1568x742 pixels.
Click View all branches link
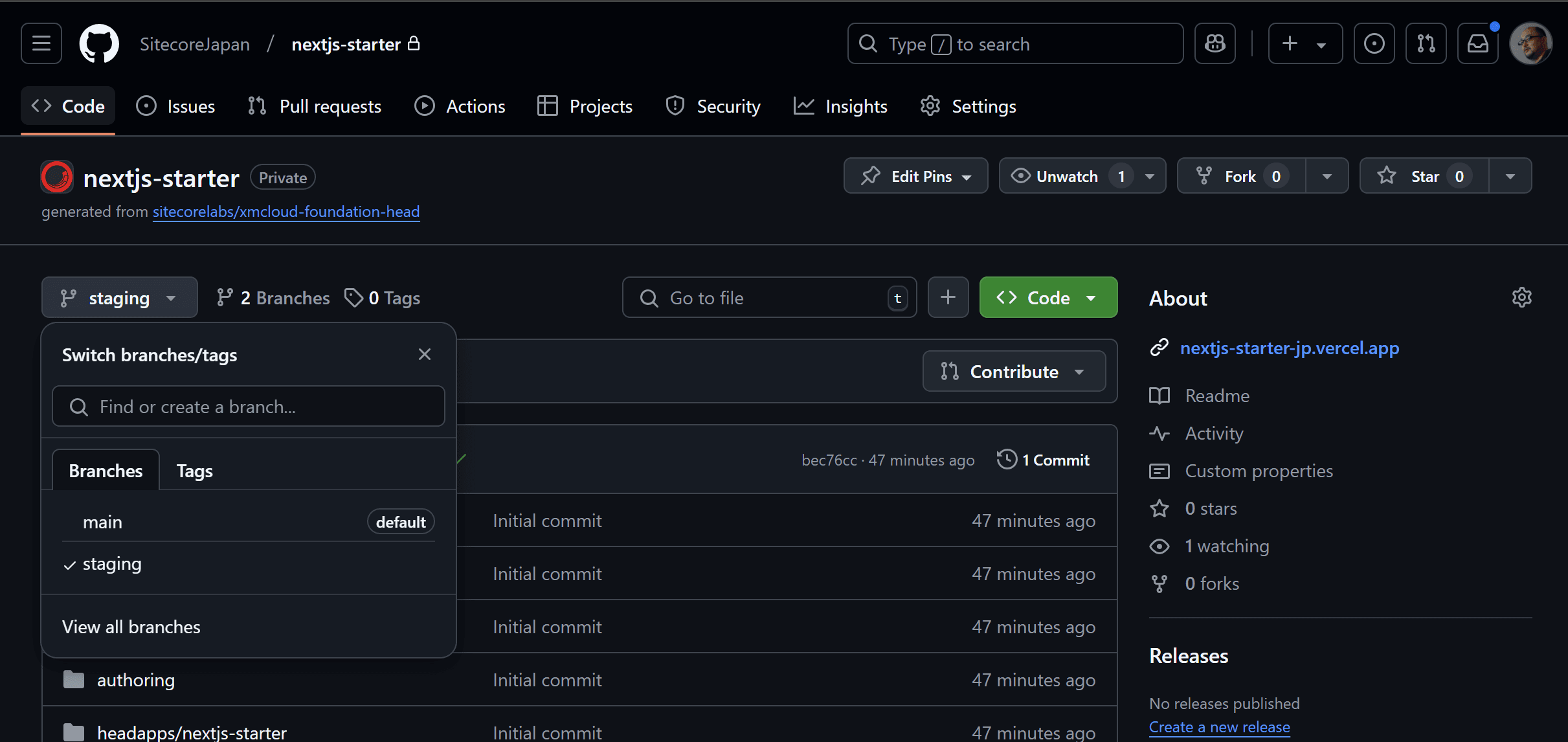tap(131, 627)
